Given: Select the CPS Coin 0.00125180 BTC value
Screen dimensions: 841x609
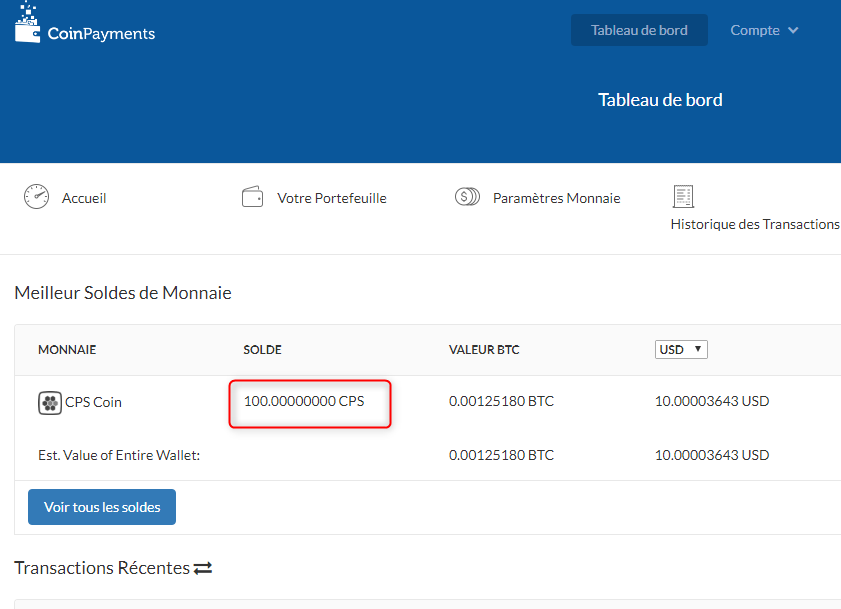Looking at the screenshot, I should 501,401.
